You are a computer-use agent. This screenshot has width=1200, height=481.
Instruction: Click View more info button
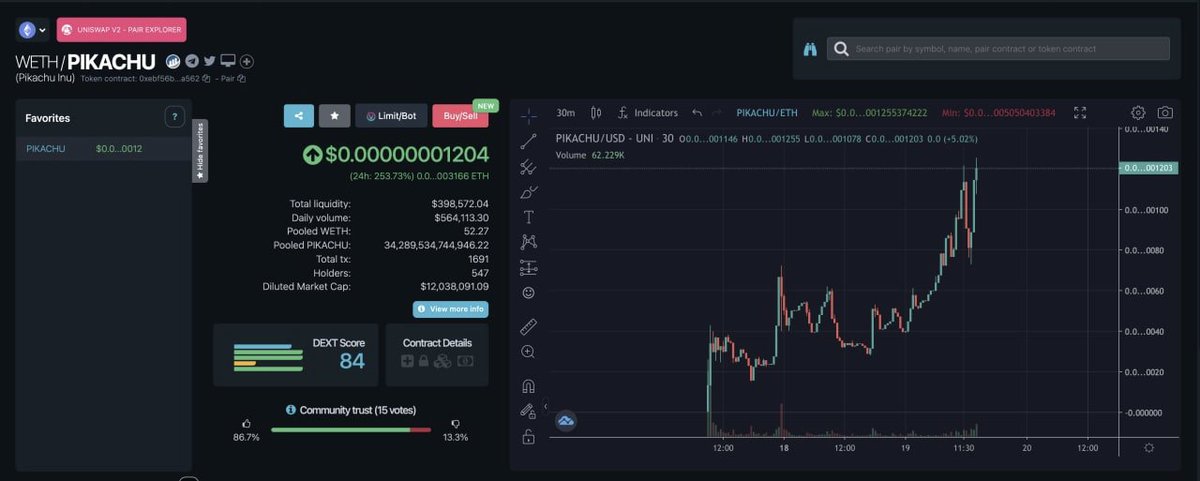451,309
